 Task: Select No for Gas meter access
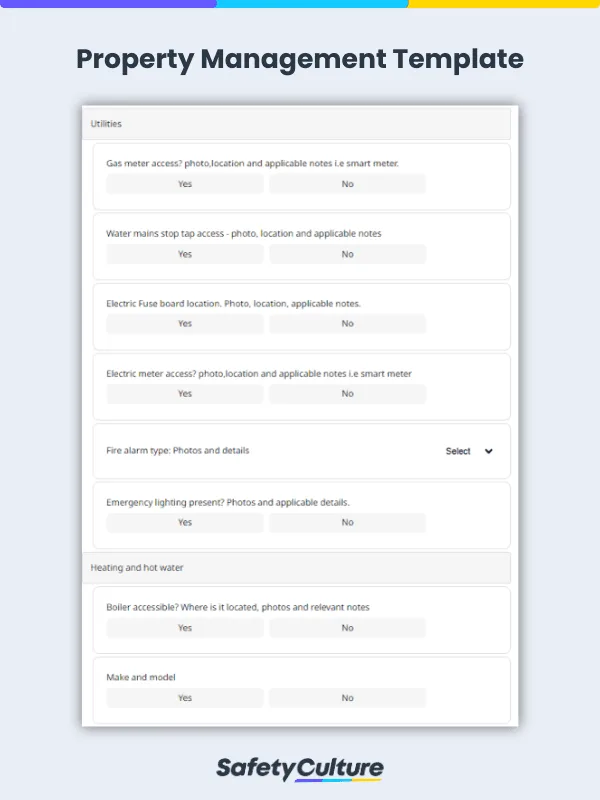[x=347, y=184]
